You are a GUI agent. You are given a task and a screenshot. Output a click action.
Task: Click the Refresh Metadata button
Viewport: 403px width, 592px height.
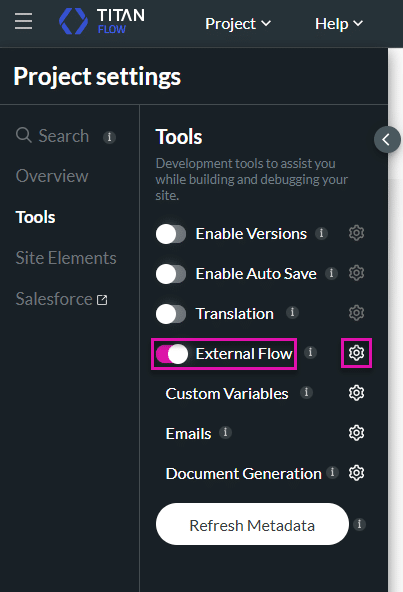coord(252,524)
